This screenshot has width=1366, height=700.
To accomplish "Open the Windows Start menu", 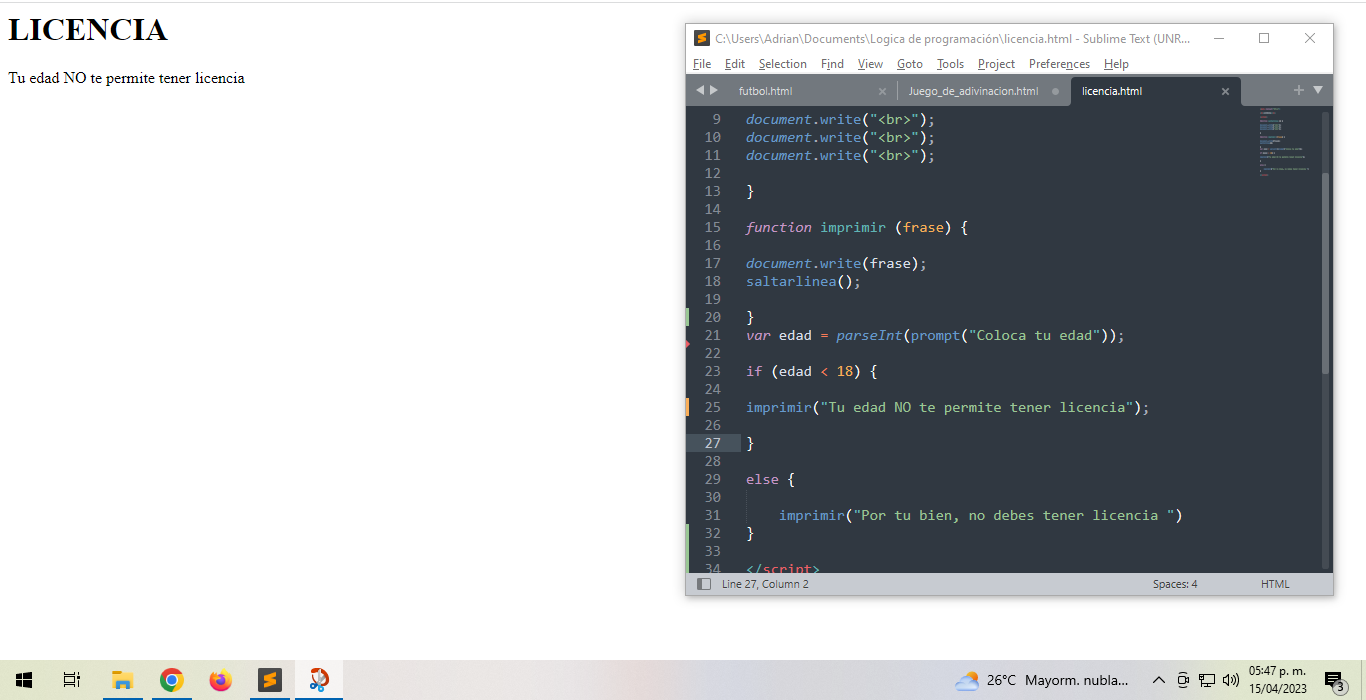I will point(24,680).
